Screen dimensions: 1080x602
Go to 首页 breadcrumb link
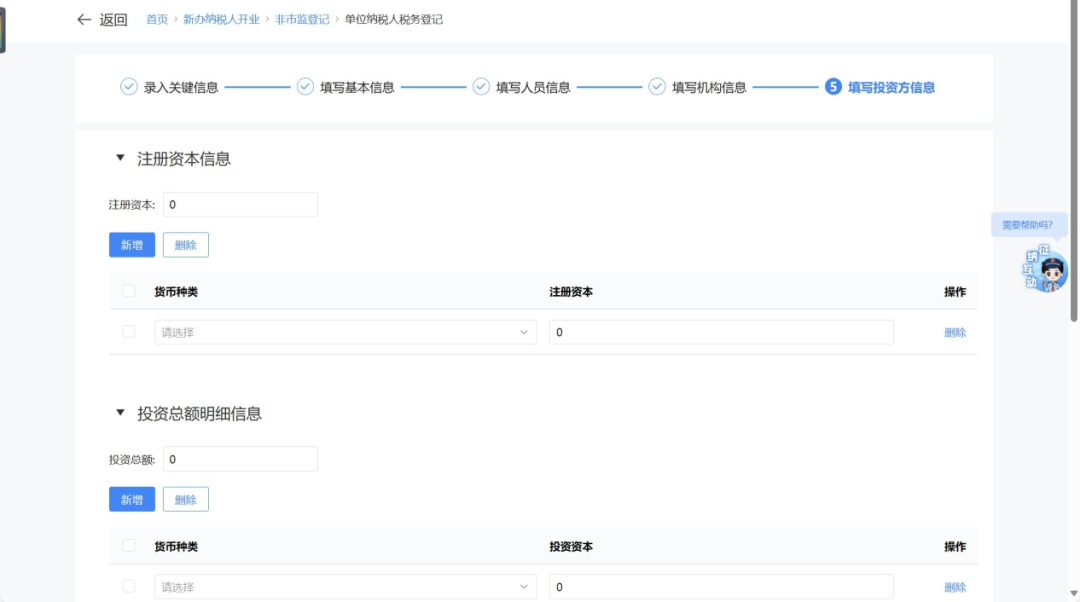157,19
